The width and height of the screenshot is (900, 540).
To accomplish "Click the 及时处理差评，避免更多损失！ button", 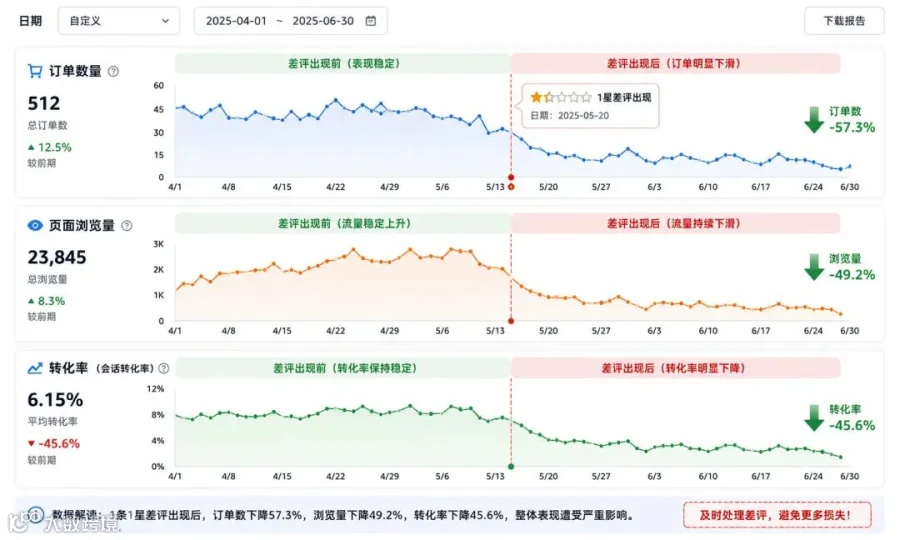I will pos(777,515).
